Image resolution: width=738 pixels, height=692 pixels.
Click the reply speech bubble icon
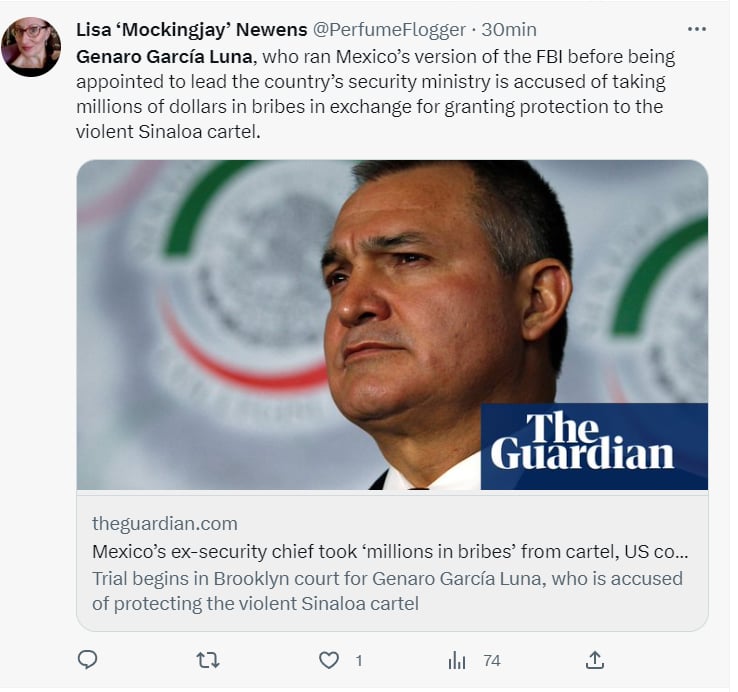click(88, 660)
